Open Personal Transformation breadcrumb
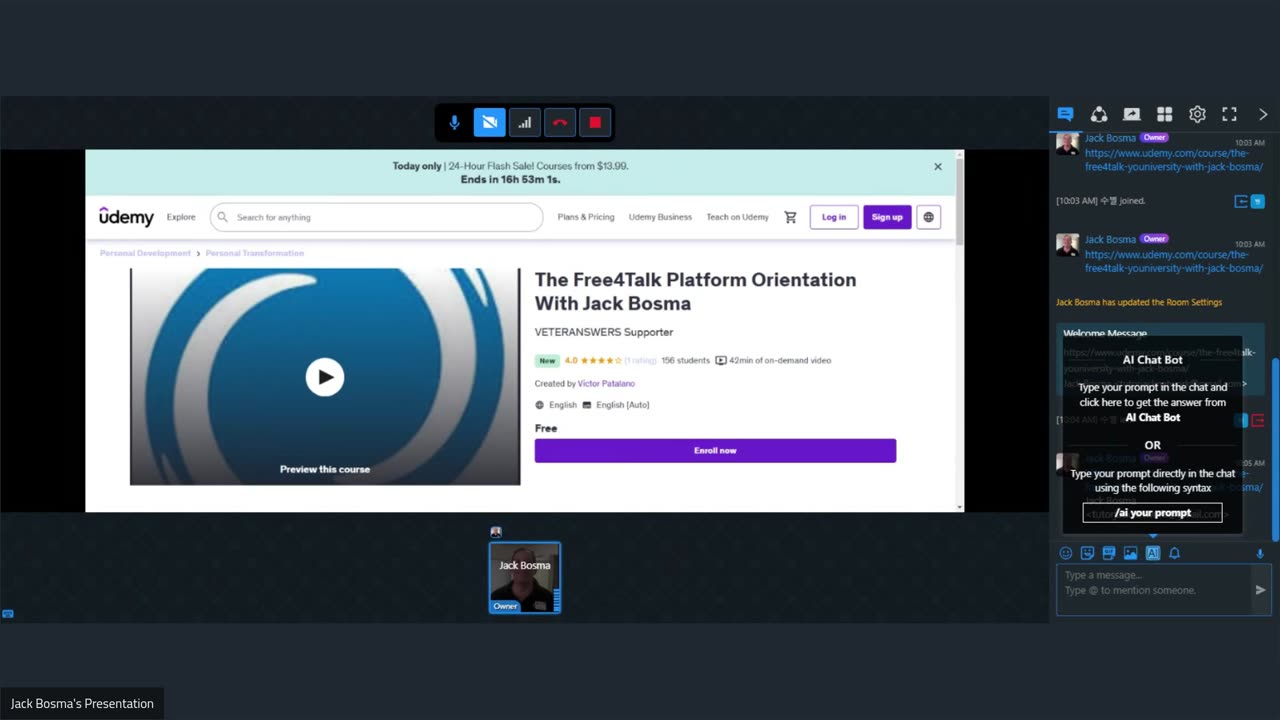The width and height of the screenshot is (1280, 720). [x=255, y=253]
